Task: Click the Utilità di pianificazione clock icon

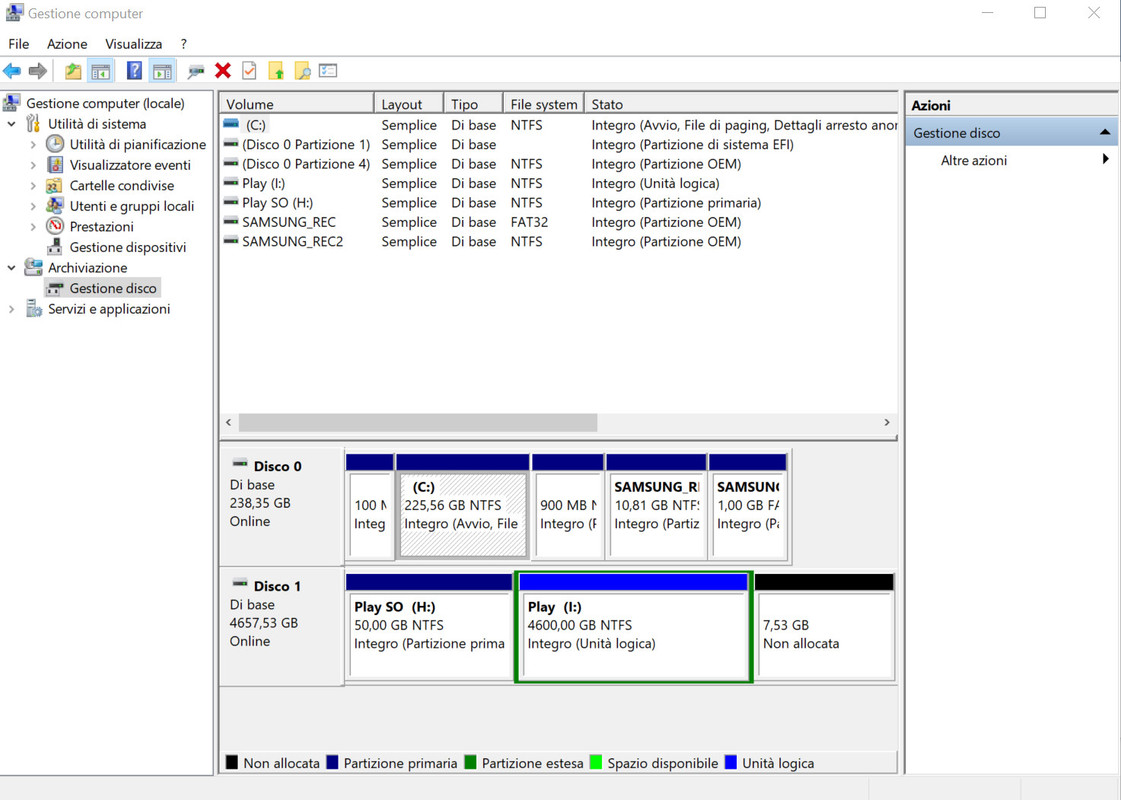Action: tap(55, 144)
